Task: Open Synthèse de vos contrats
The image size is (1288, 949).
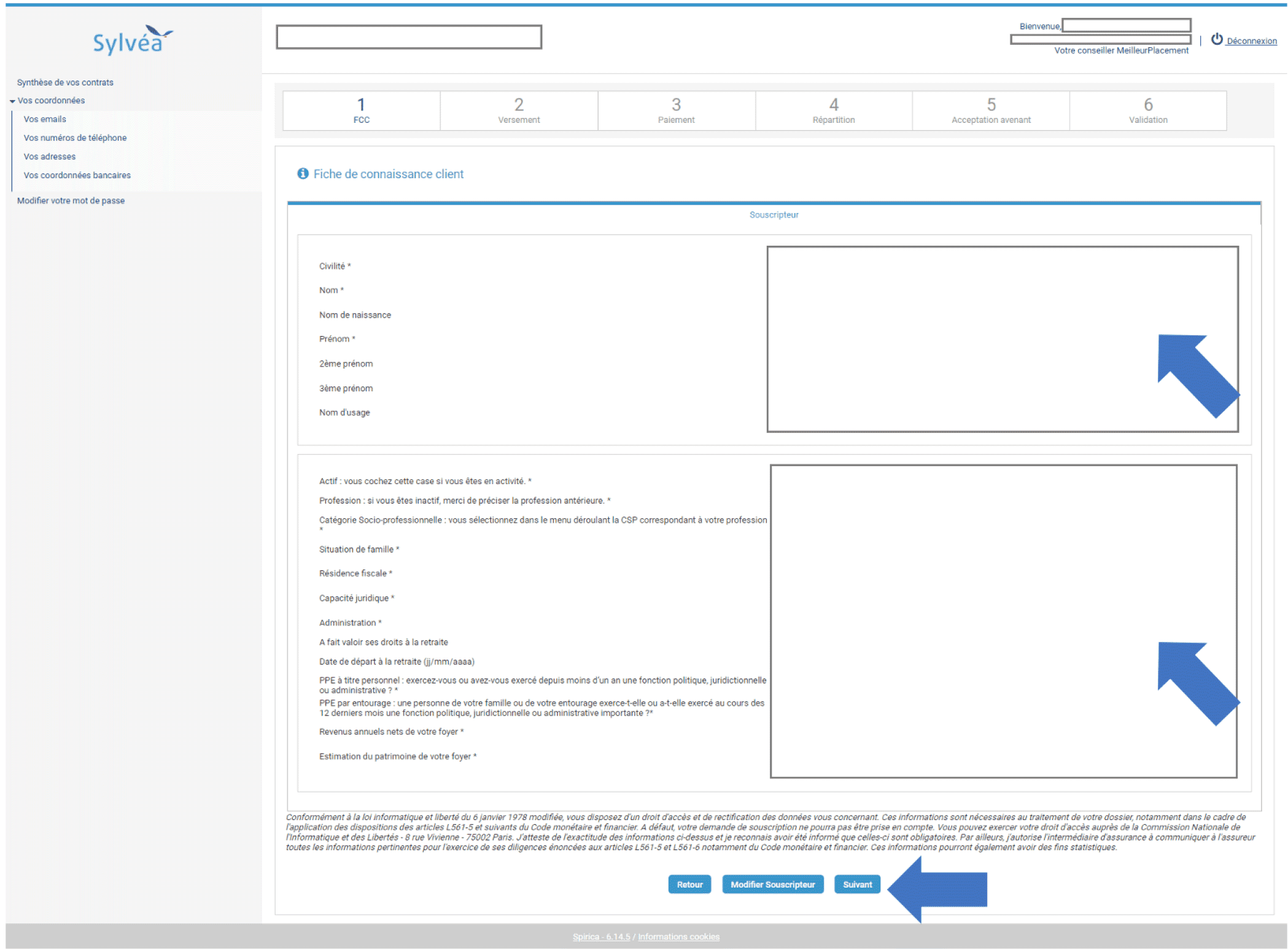Action: point(65,82)
